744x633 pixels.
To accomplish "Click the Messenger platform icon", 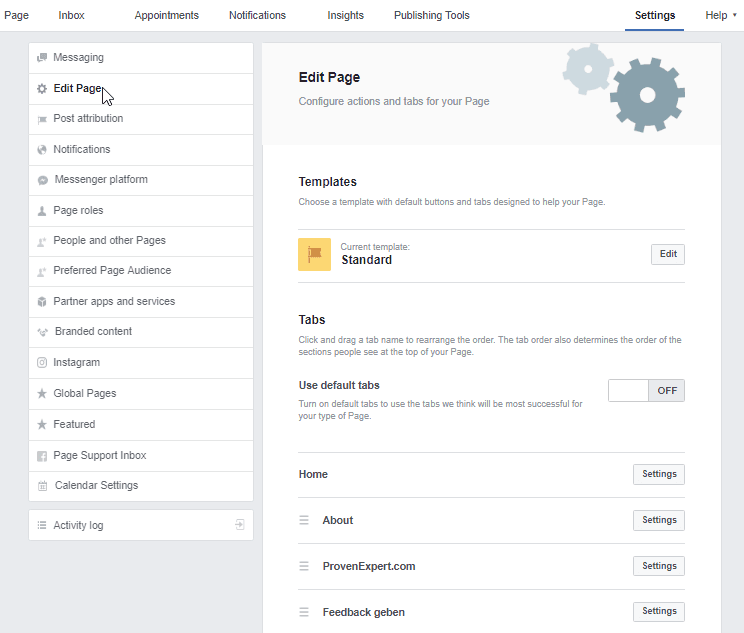I will point(43,180).
